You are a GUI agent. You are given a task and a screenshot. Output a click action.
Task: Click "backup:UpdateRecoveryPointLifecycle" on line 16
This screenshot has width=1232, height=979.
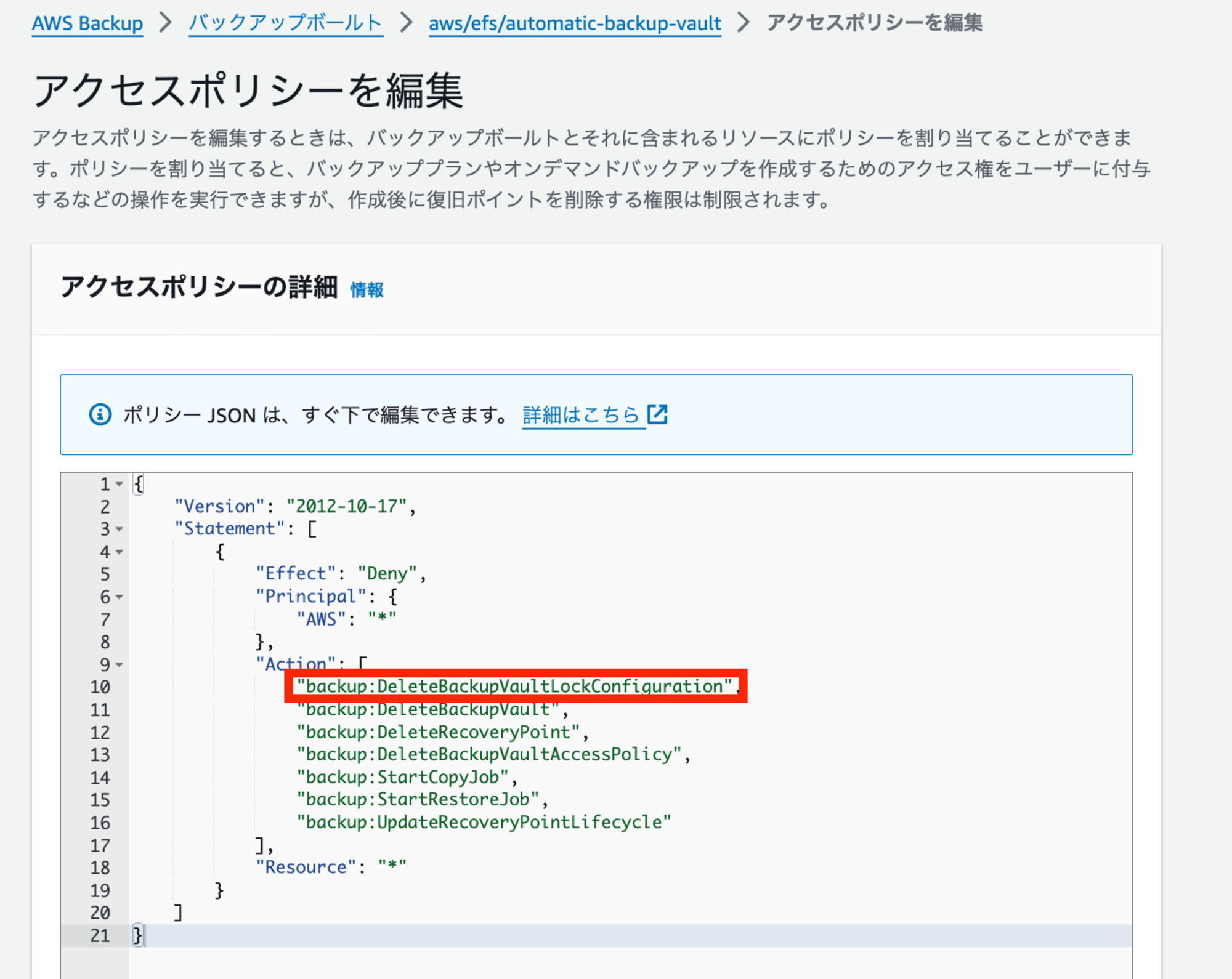click(x=484, y=822)
